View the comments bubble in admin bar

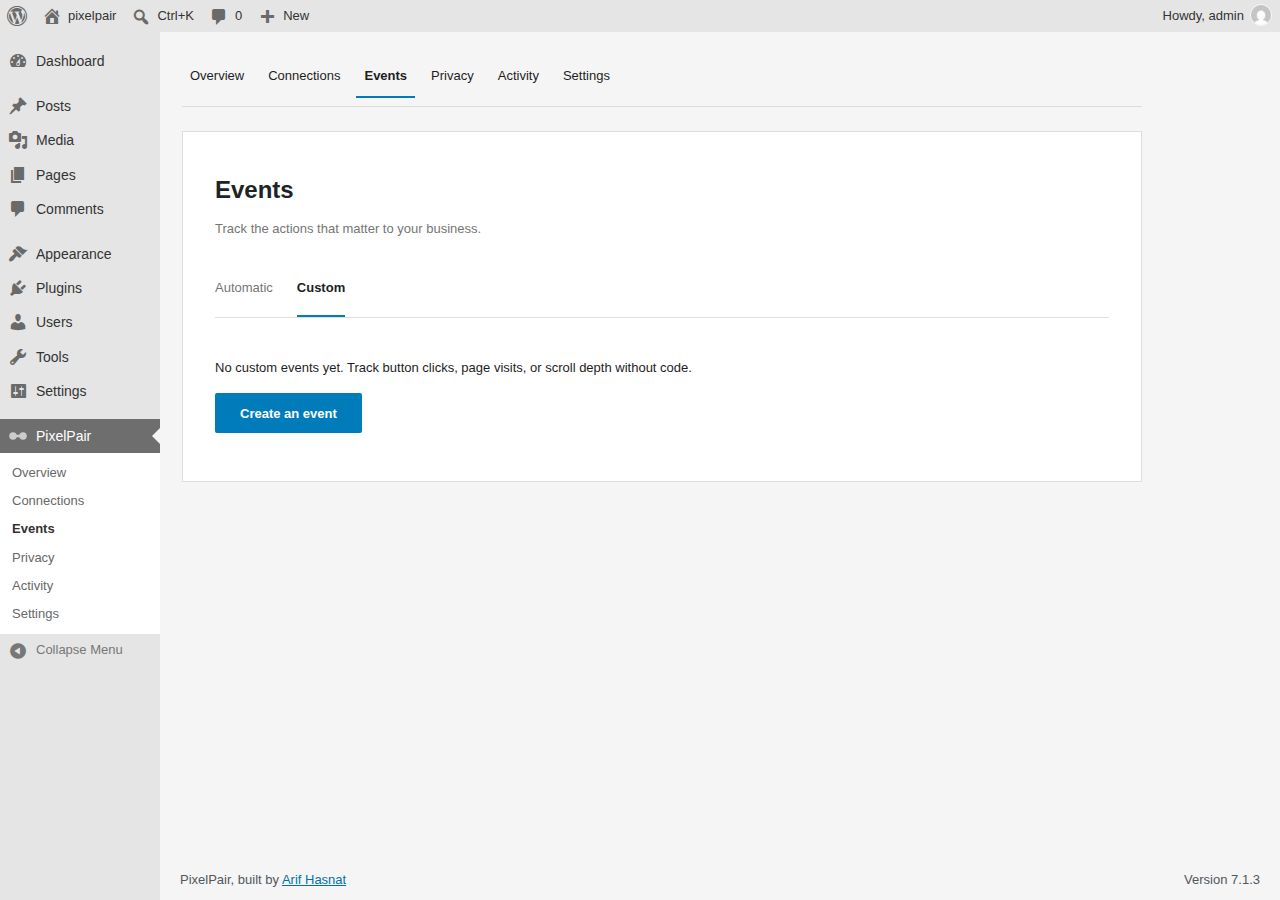click(x=219, y=16)
